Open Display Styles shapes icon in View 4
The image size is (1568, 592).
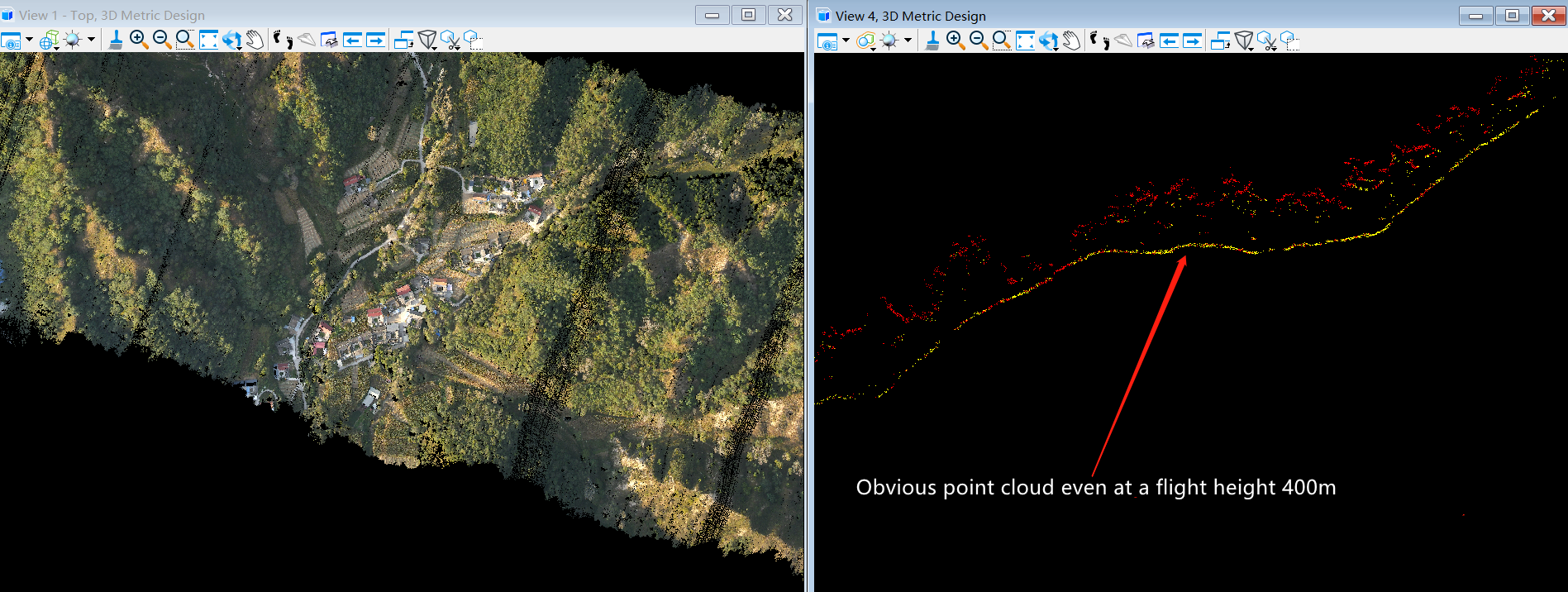pos(865,41)
